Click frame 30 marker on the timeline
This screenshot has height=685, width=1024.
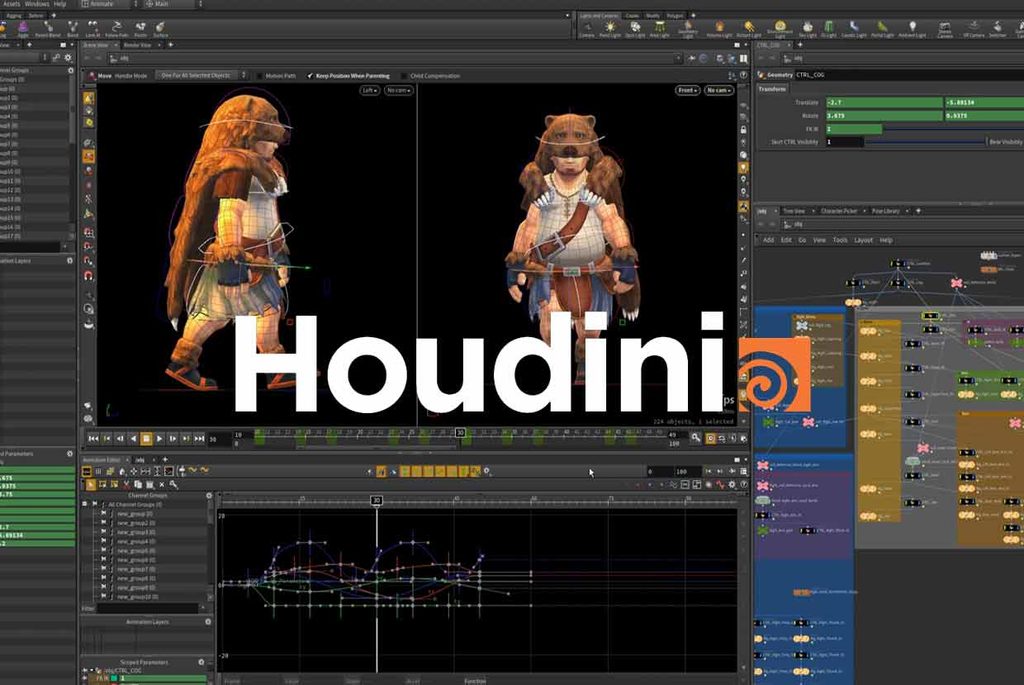(x=460, y=433)
